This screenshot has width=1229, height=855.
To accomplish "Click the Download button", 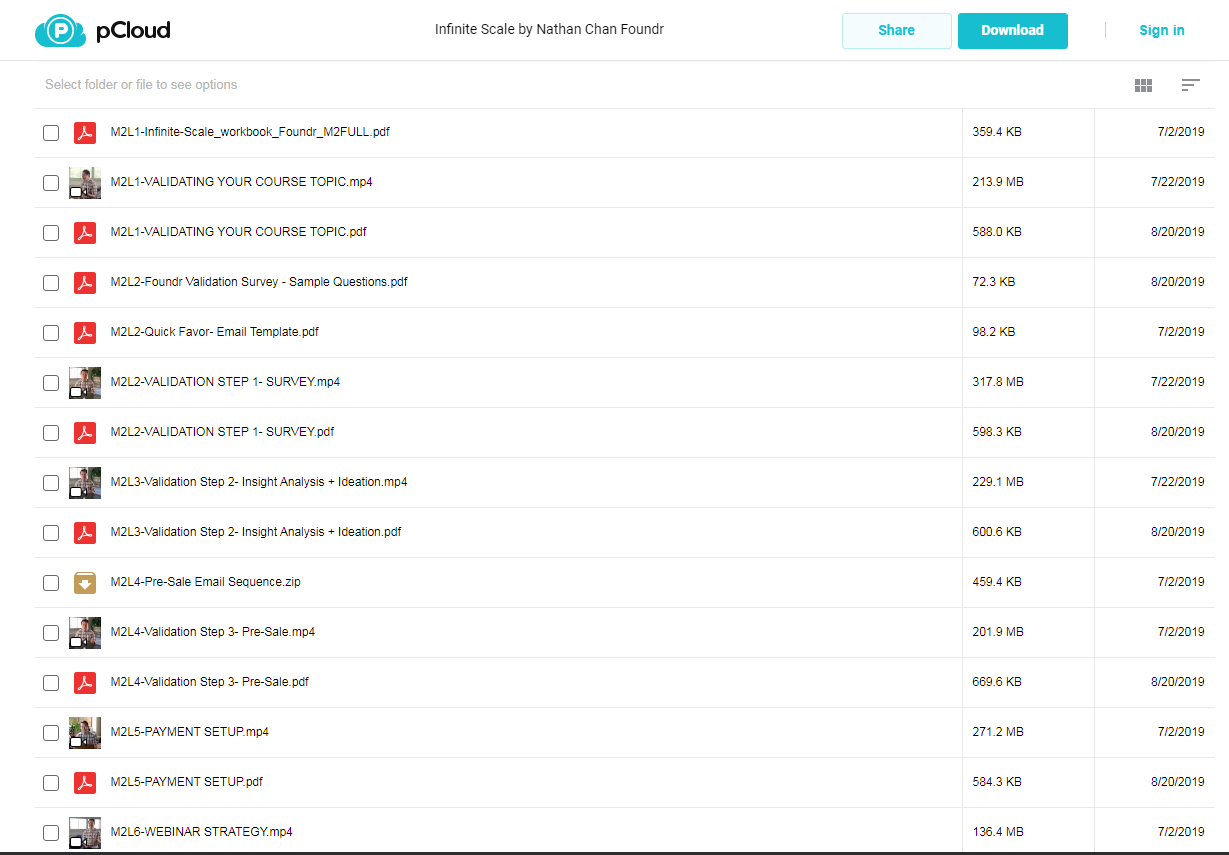I will [x=1012, y=31].
